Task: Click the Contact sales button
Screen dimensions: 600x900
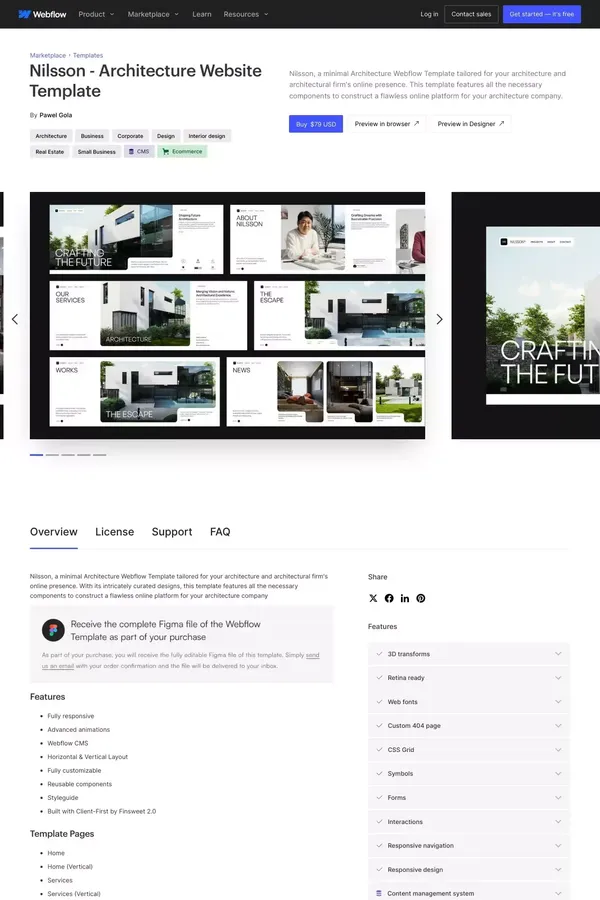Action: tap(471, 14)
